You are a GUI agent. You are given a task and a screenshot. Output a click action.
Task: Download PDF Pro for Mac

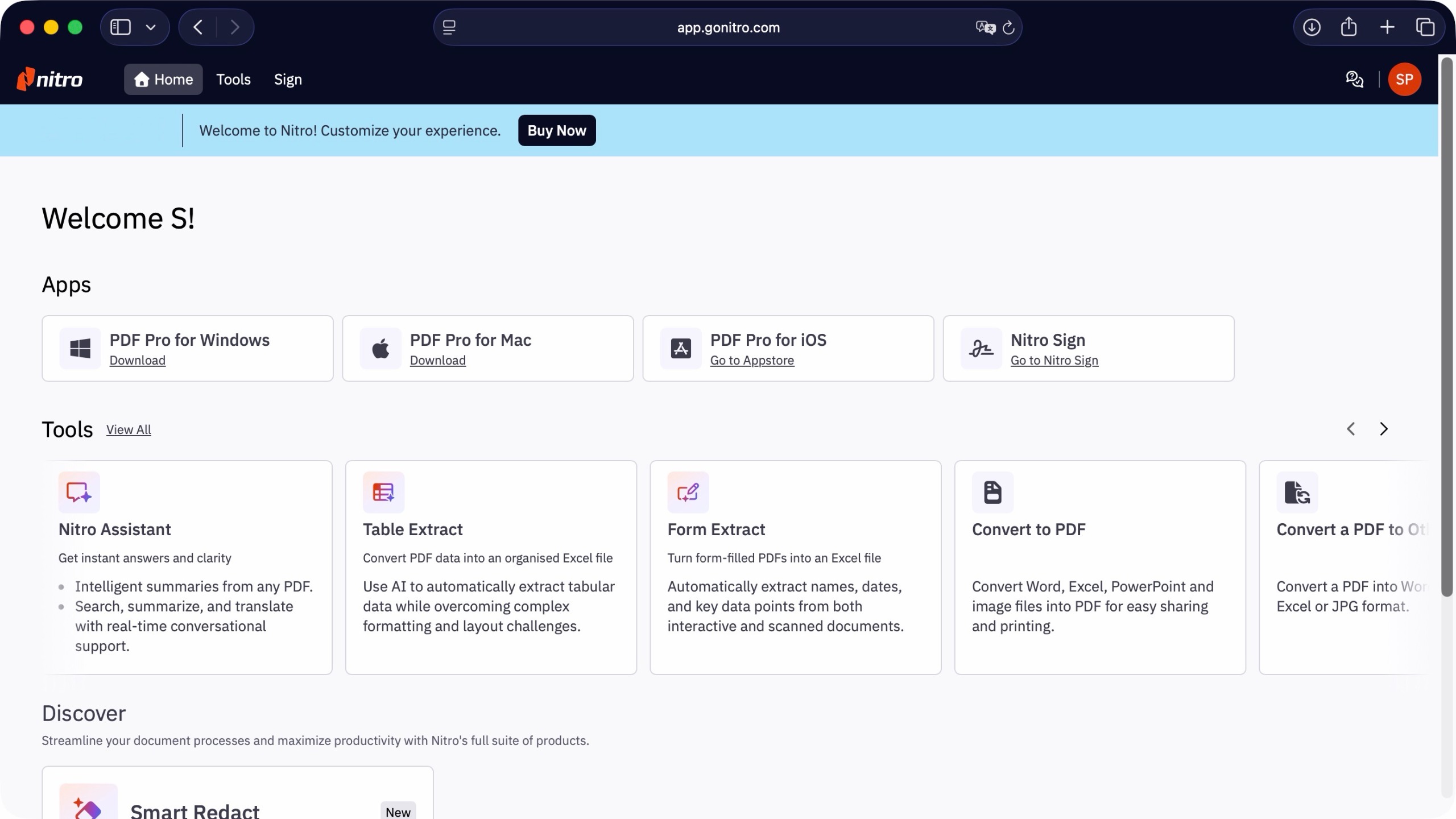click(438, 361)
